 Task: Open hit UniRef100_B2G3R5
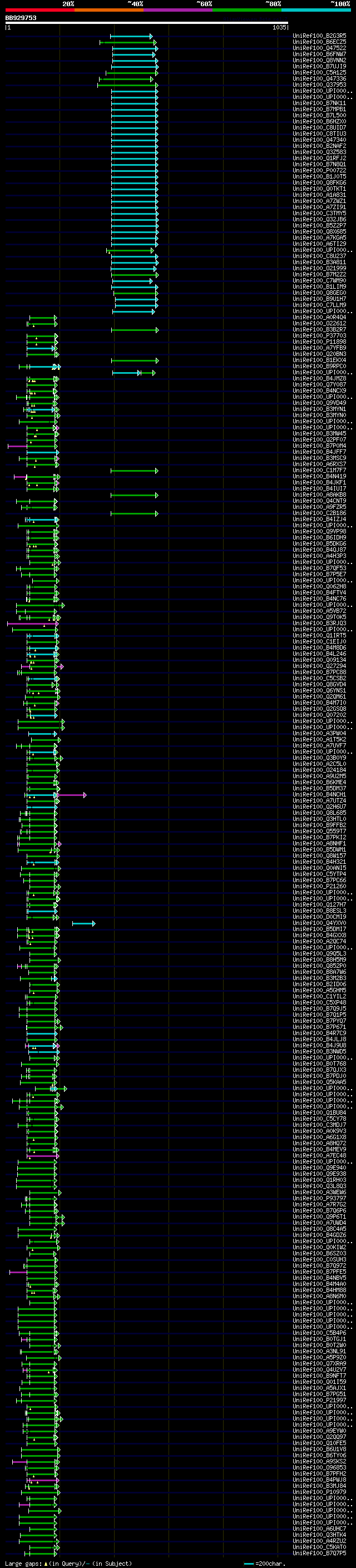coord(319,36)
